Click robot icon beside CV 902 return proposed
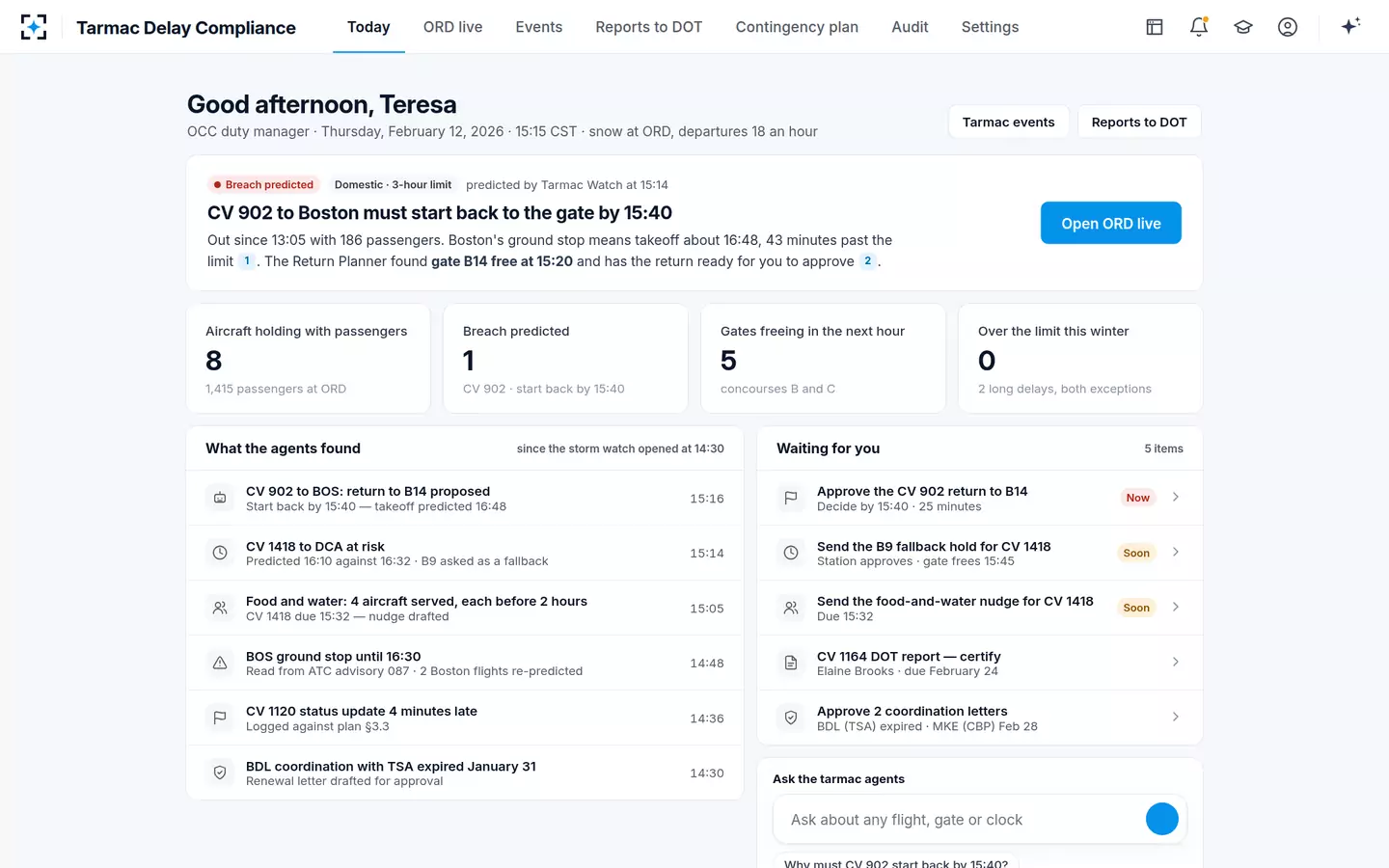The height and width of the screenshot is (868, 1389). click(x=220, y=499)
